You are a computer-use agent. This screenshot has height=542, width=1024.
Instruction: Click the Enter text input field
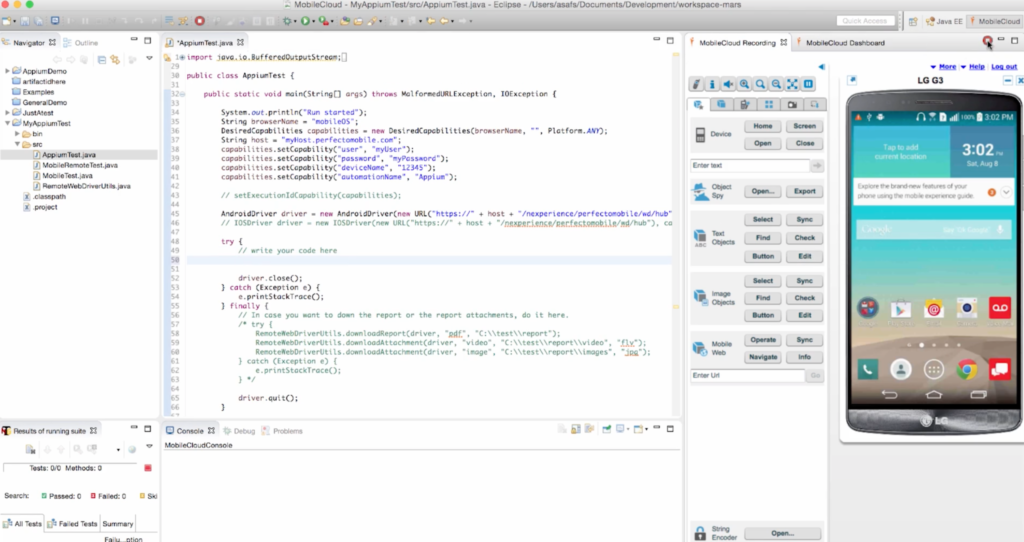click(x=750, y=166)
